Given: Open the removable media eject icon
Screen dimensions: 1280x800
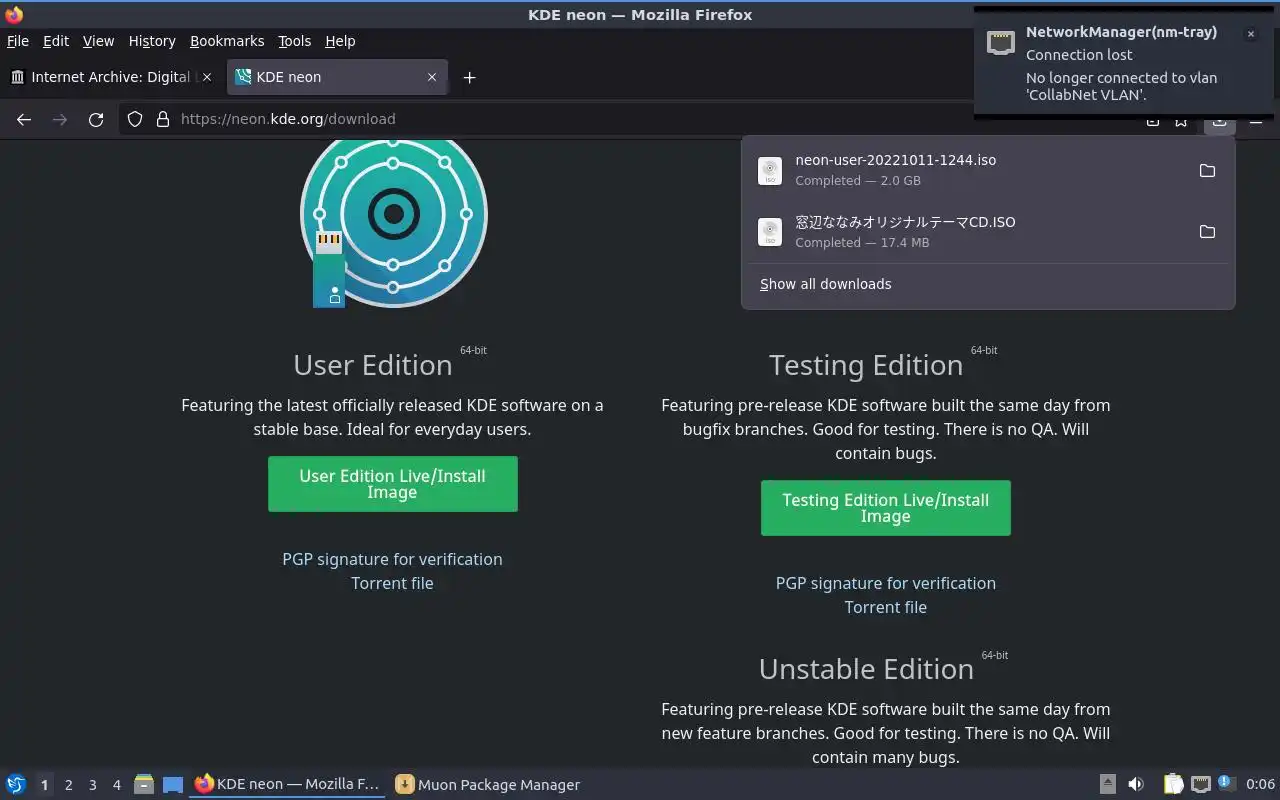Looking at the screenshot, I should 1107,784.
